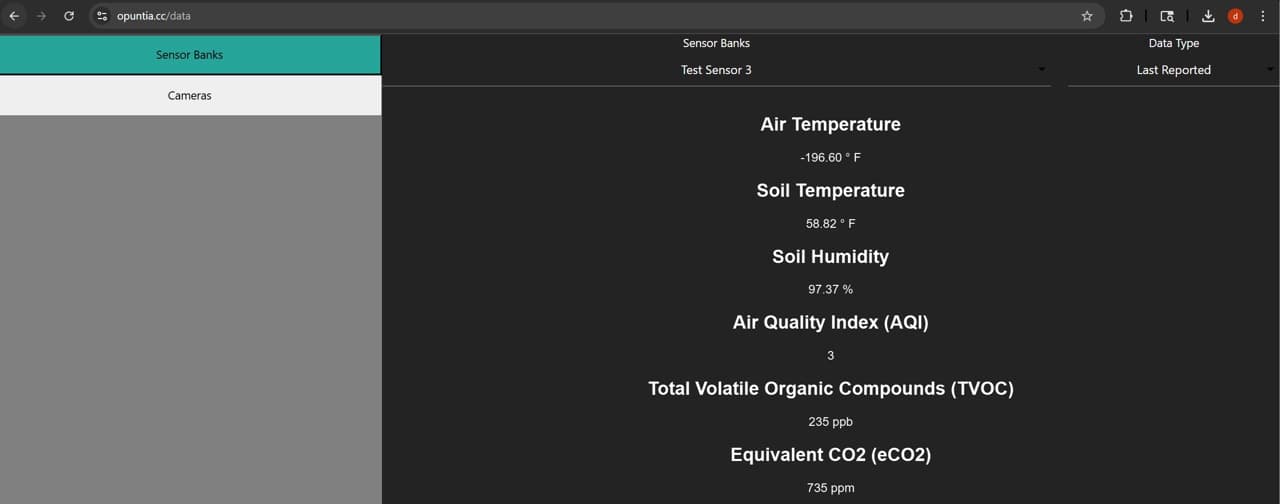Open the Chrome profile avatar
The image size is (1280, 504).
1235,16
